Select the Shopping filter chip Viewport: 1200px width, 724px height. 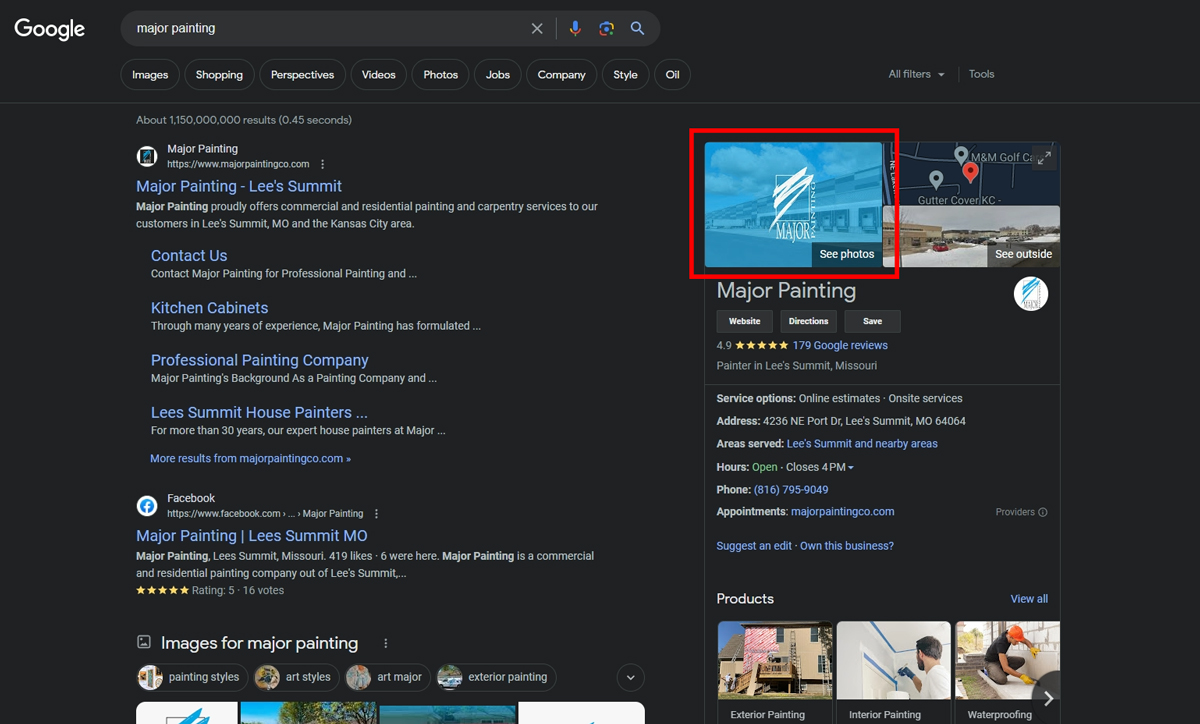pos(219,75)
